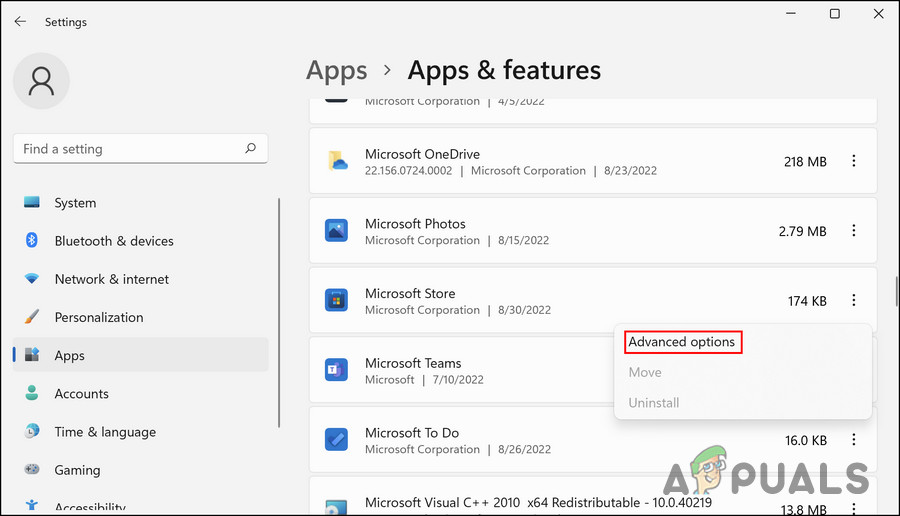Maximize the Settings window

tap(835, 13)
